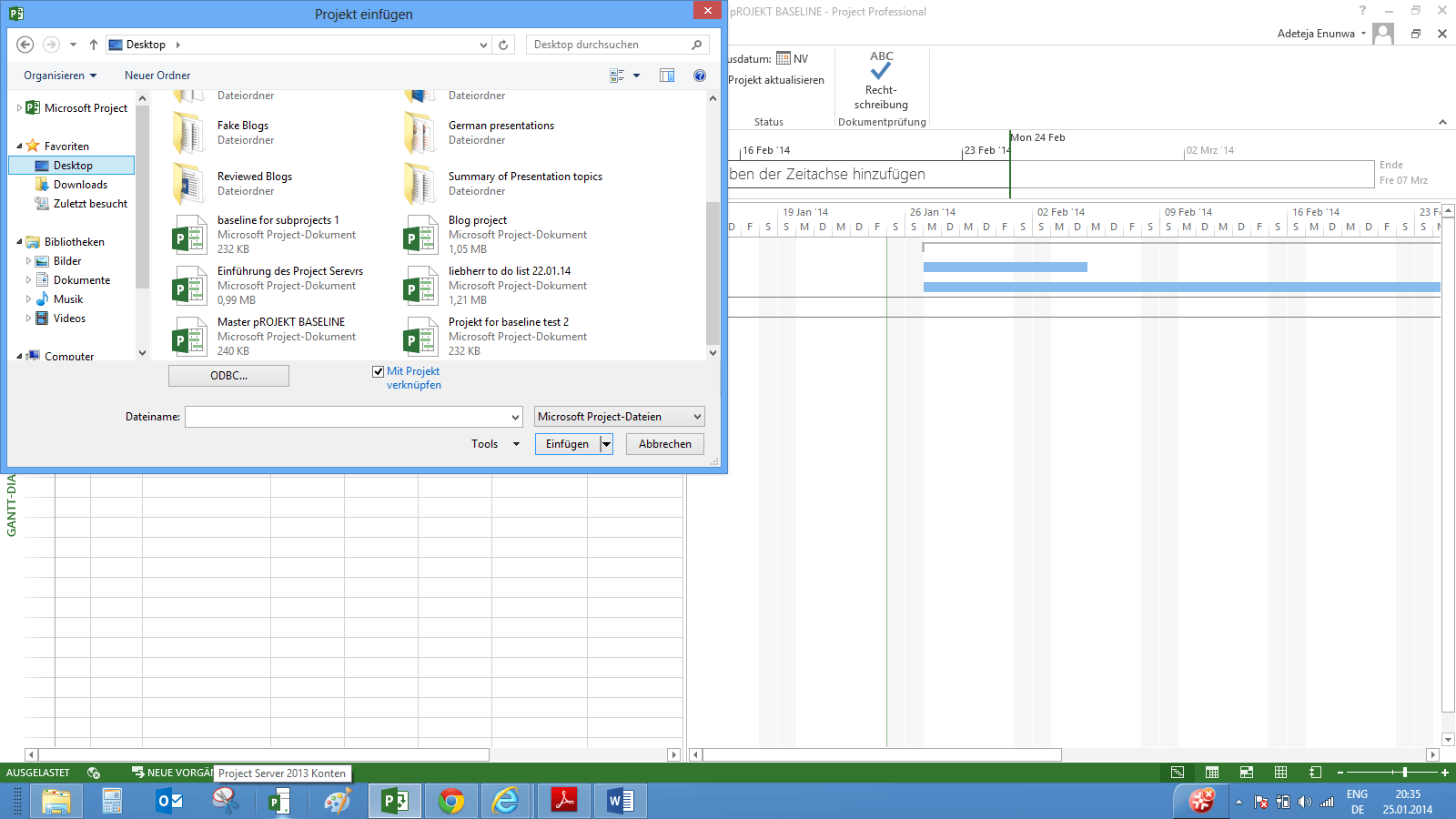Click the zoom in plus button
Viewport: 1456px width, 819px height.
coord(1445,773)
